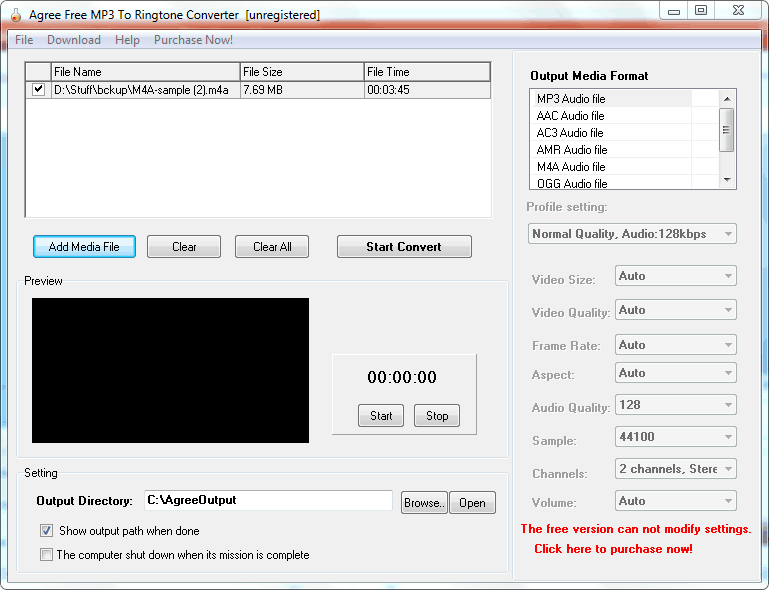Screen dimensions: 769x590
Task: Click the app icon in title bar
Action: click(16, 15)
